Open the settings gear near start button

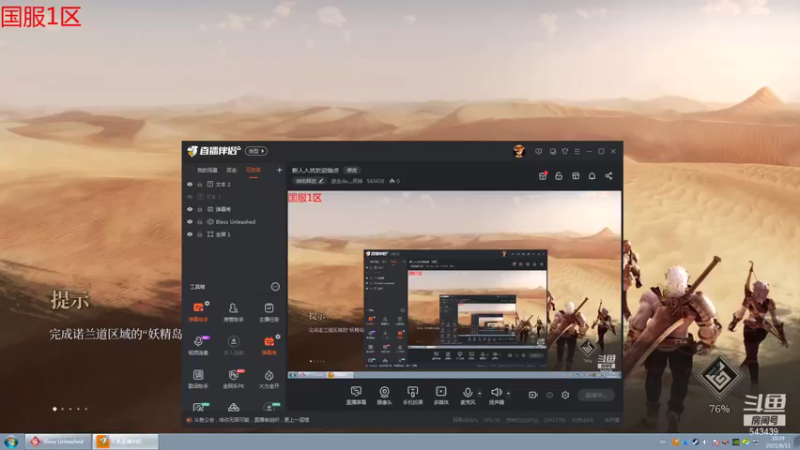coord(565,395)
